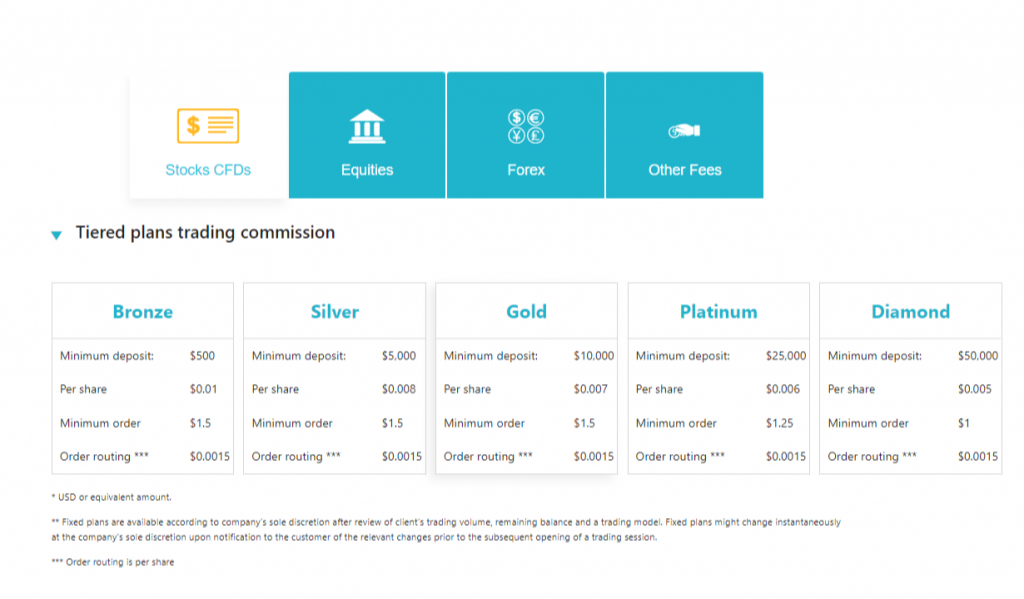Click the Order routing is per share footnote
Image resolution: width=1024 pixels, height=599 pixels.
coord(113,562)
